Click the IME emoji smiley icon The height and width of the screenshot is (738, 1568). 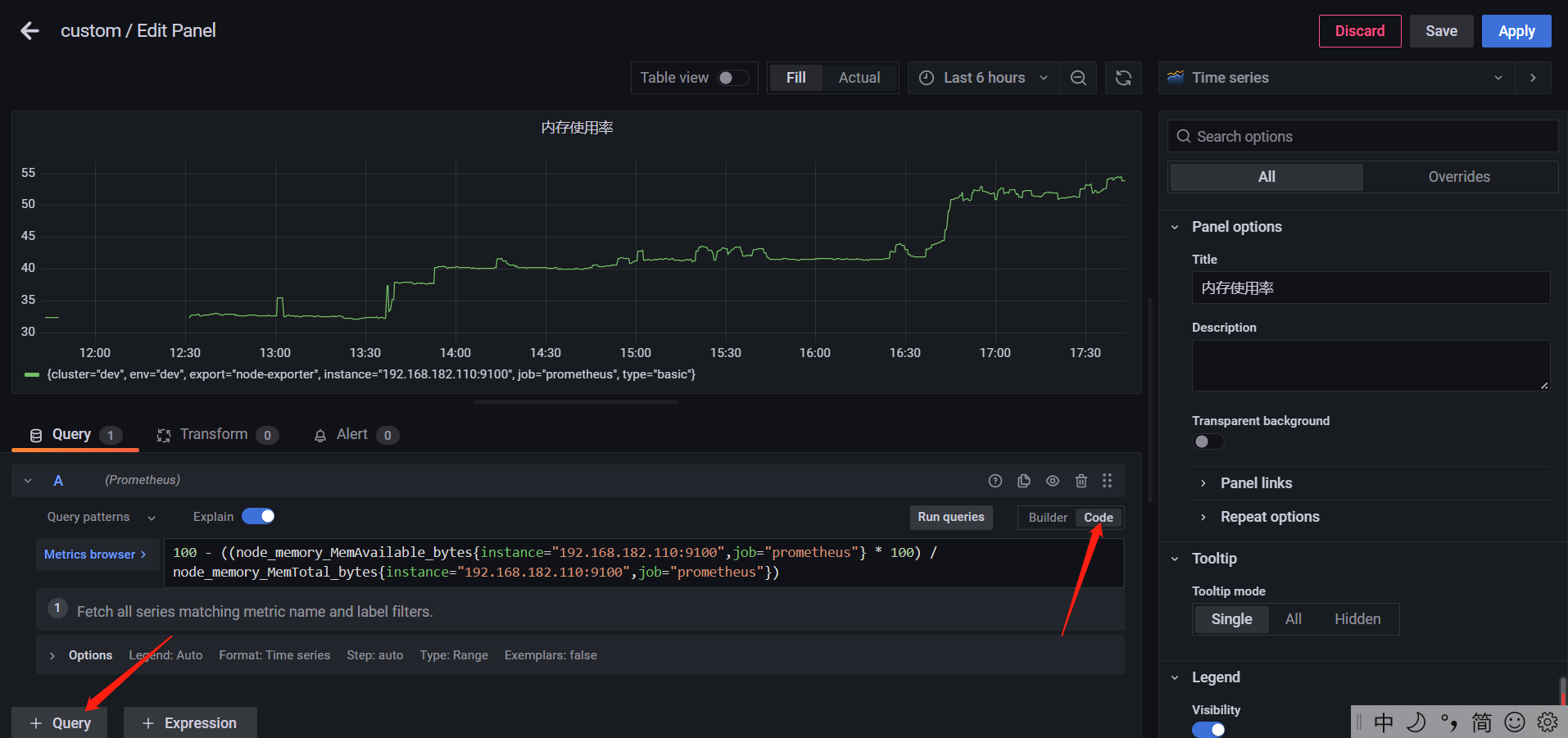click(1515, 722)
